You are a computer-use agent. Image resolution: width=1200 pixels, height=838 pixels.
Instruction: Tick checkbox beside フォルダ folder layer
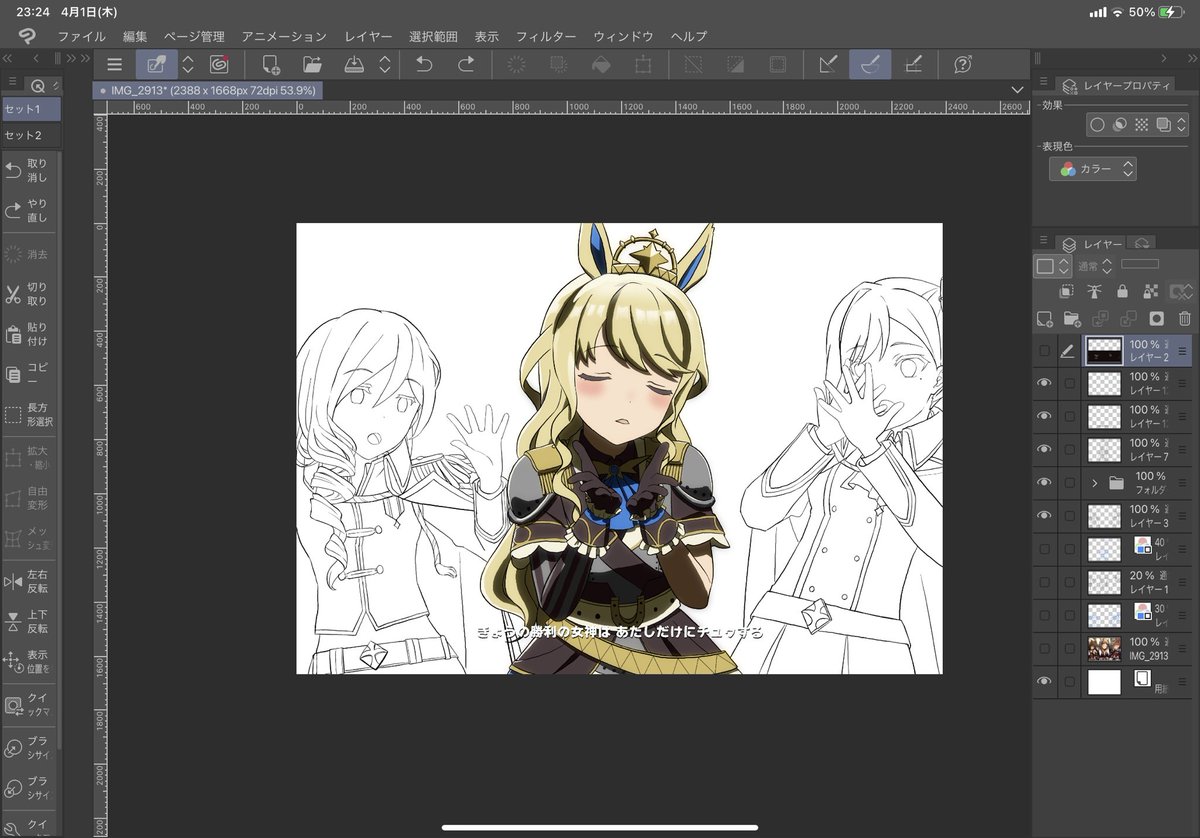1070,482
